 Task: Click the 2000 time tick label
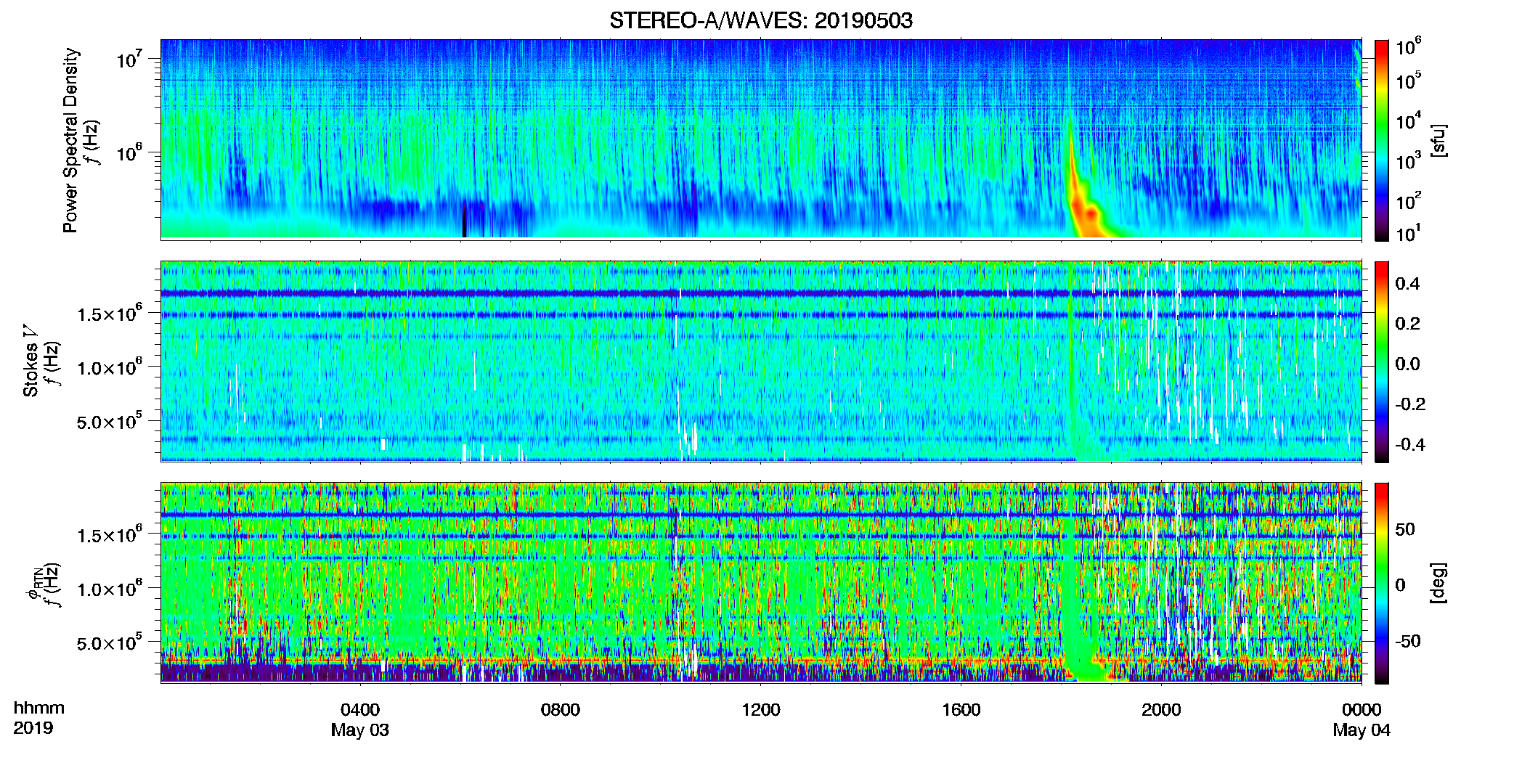[x=1161, y=710]
